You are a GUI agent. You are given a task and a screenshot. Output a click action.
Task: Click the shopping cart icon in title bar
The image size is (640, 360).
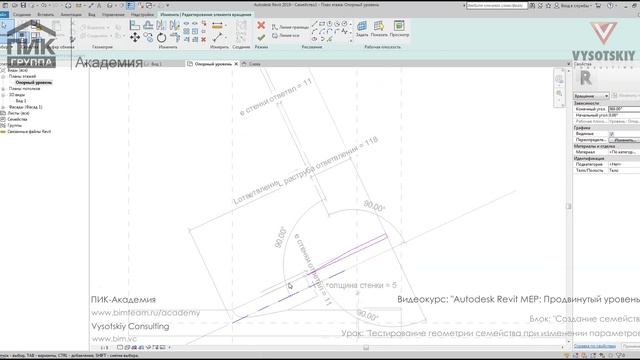[x=598, y=5]
